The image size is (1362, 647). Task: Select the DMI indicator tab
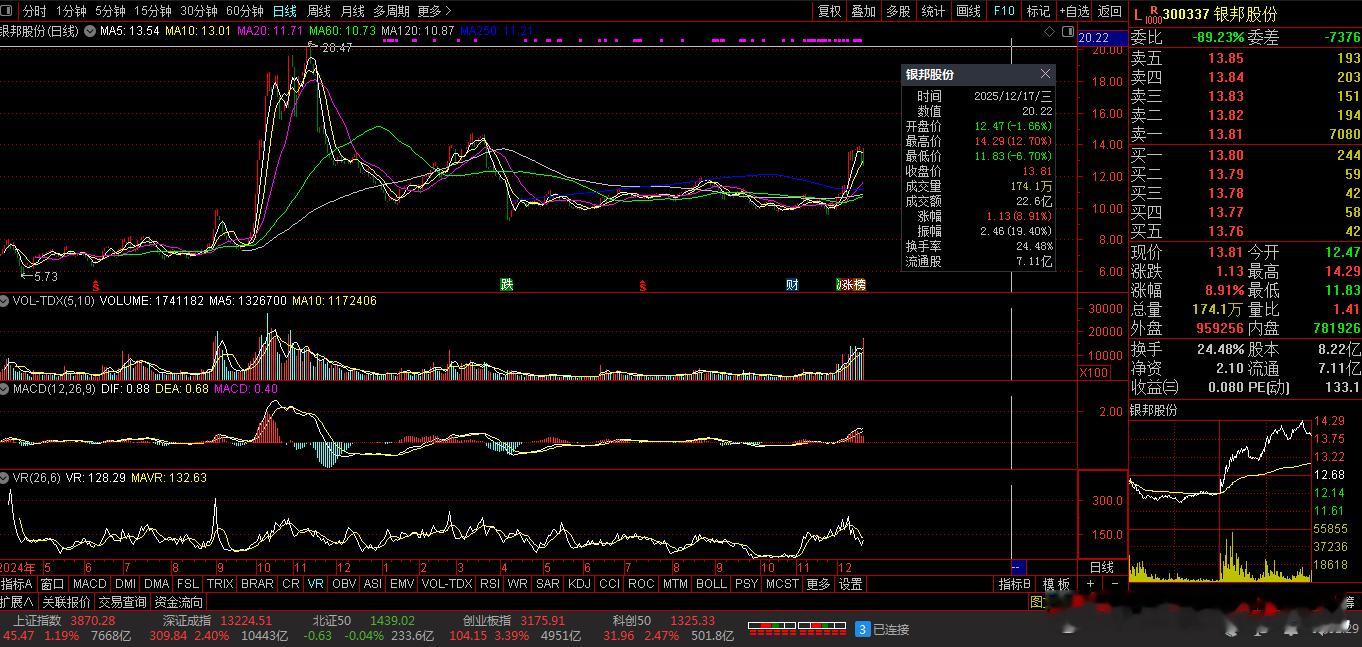pyautogui.click(x=125, y=584)
